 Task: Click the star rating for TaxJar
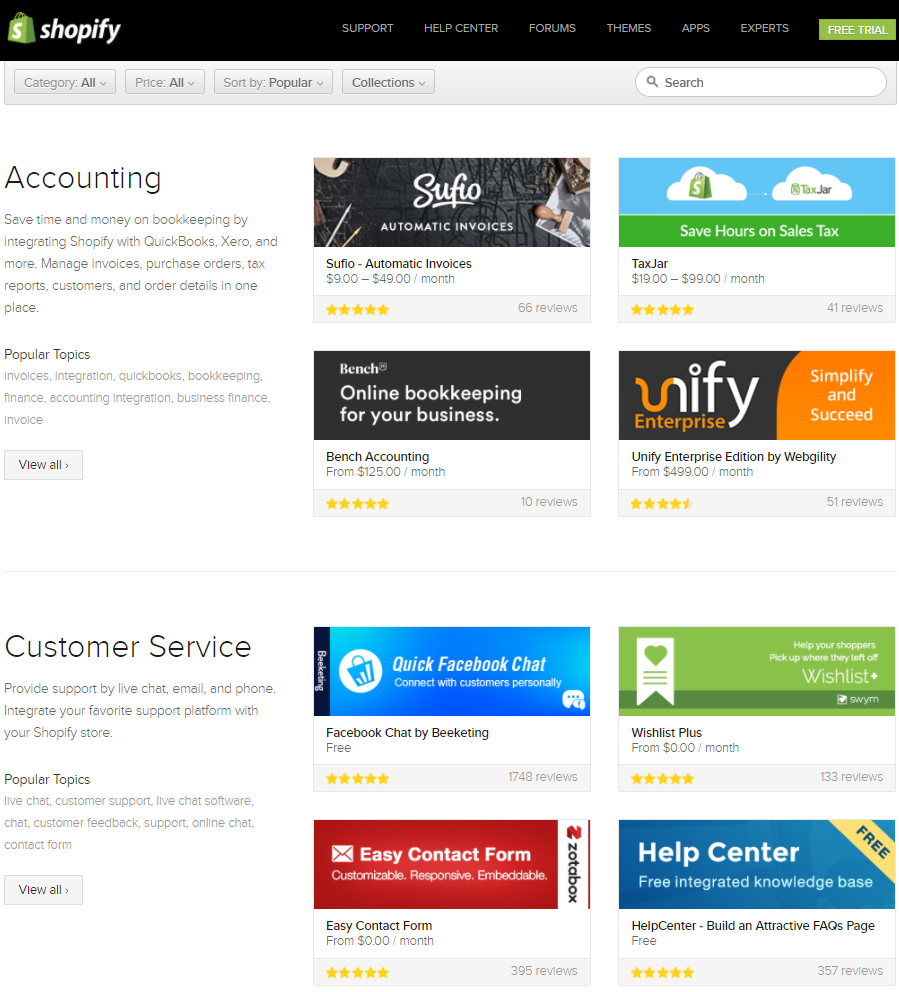pyautogui.click(x=662, y=309)
